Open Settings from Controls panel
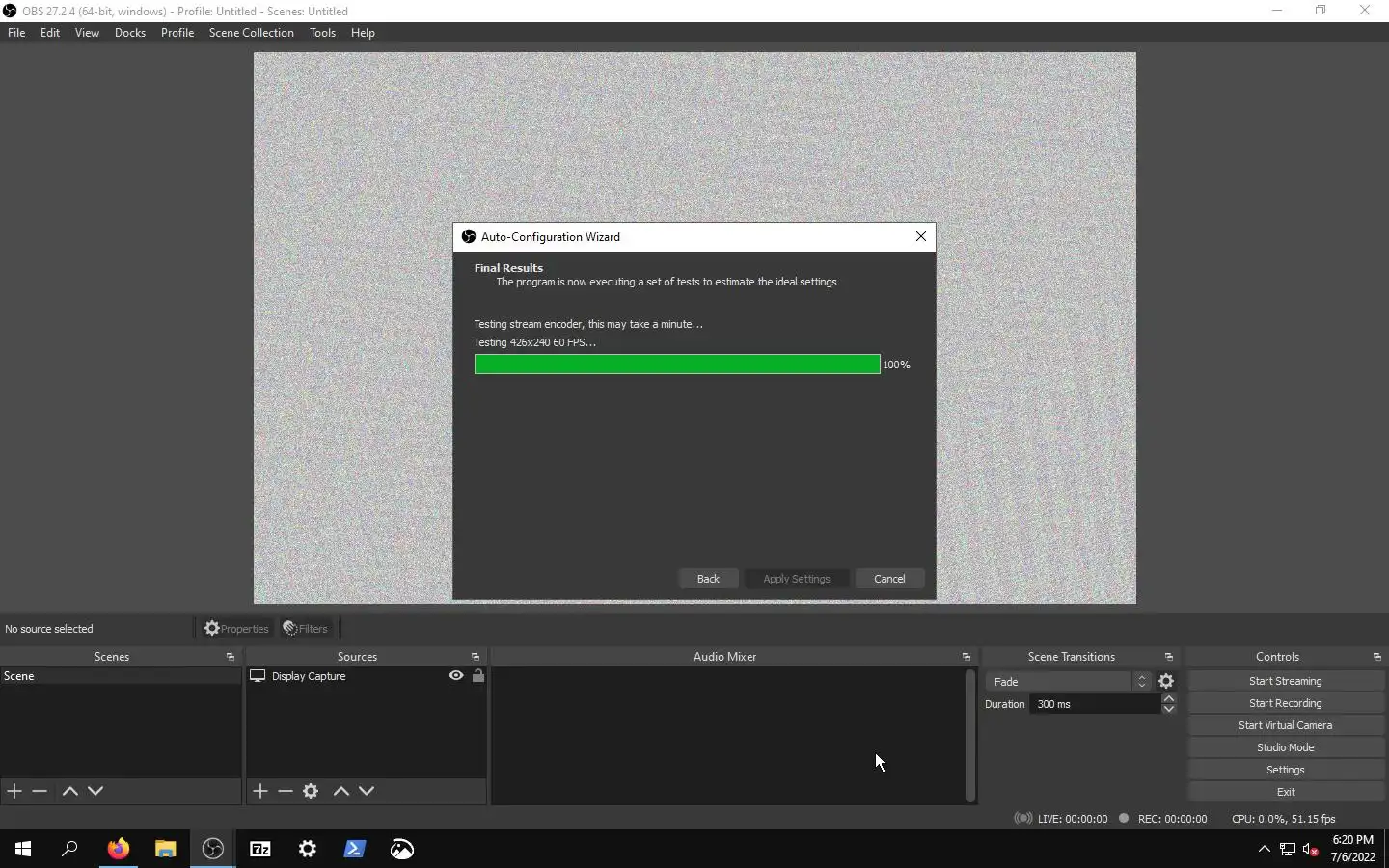The width and height of the screenshot is (1389, 868). (x=1286, y=770)
